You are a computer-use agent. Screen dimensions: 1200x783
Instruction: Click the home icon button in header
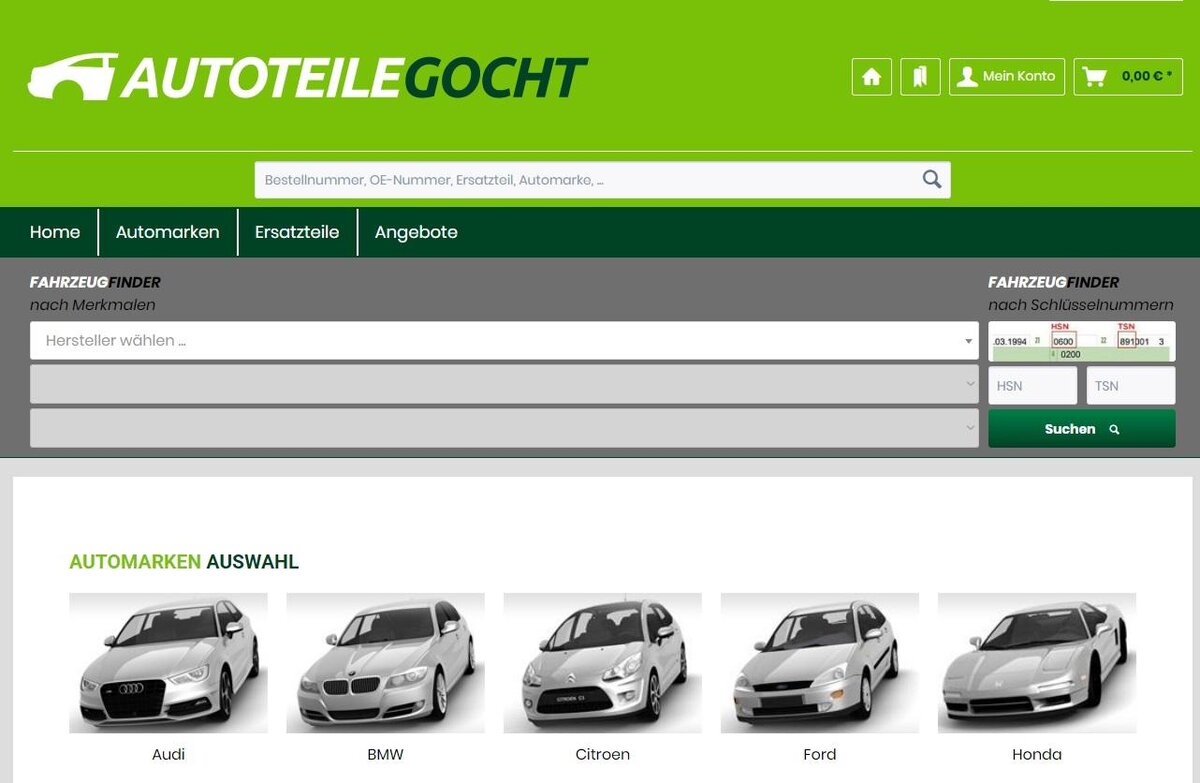coord(871,77)
